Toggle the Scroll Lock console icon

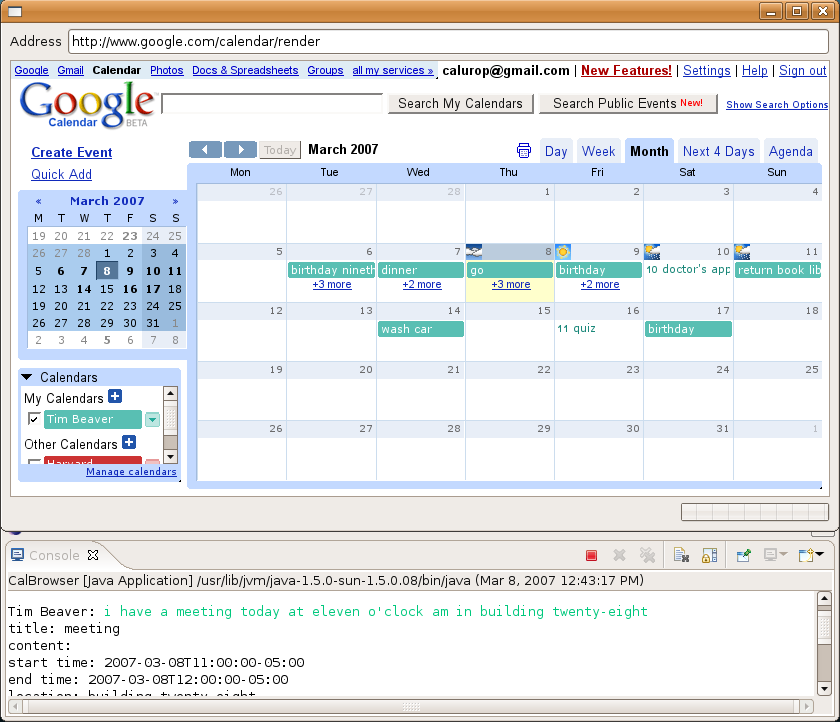pos(709,555)
